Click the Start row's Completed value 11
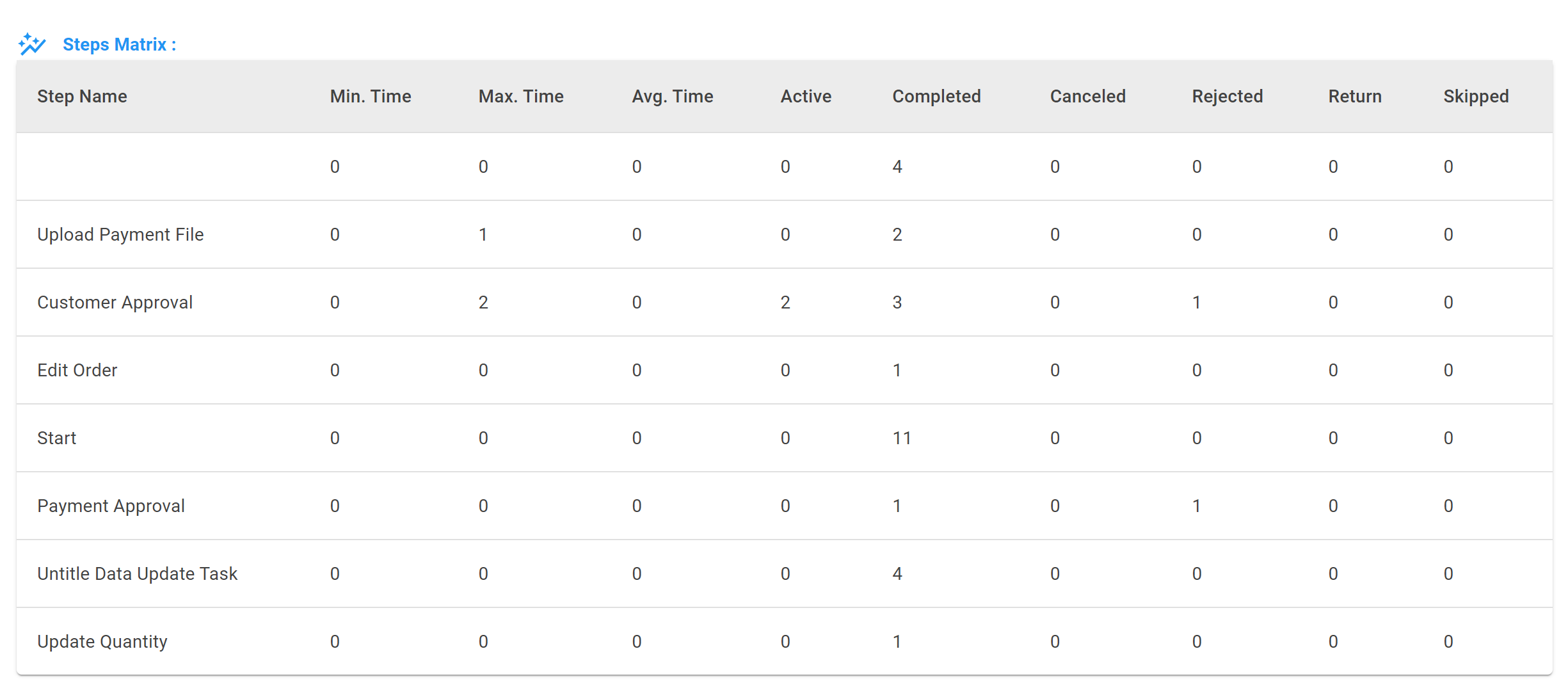The height and width of the screenshot is (697, 1568). pos(902,438)
